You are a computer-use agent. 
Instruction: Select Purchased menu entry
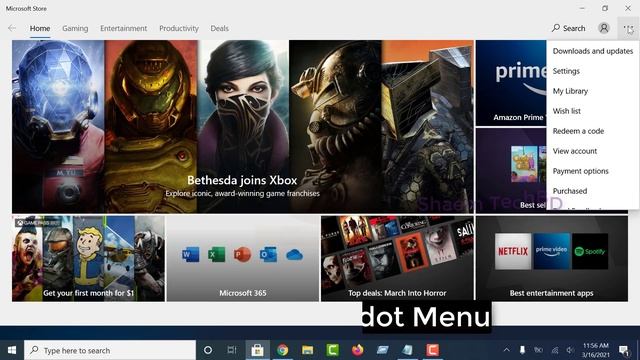pos(593,191)
